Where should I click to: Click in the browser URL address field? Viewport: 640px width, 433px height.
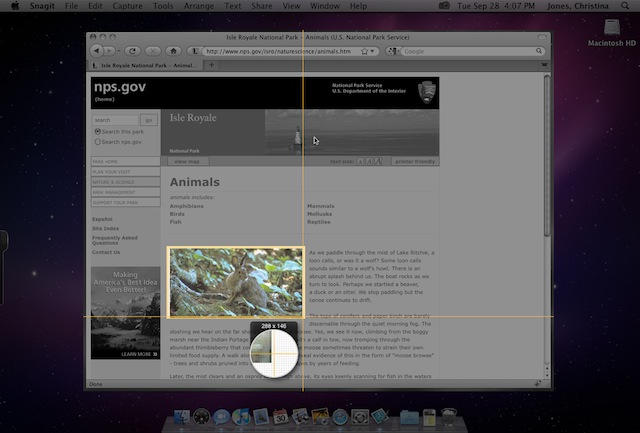(x=278, y=51)
